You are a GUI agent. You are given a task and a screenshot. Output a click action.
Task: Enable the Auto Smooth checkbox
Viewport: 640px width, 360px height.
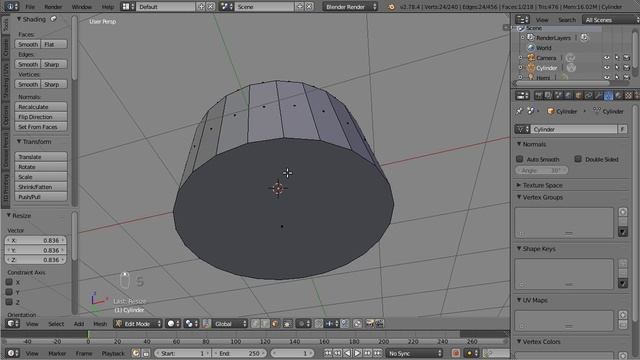point(520,159)
